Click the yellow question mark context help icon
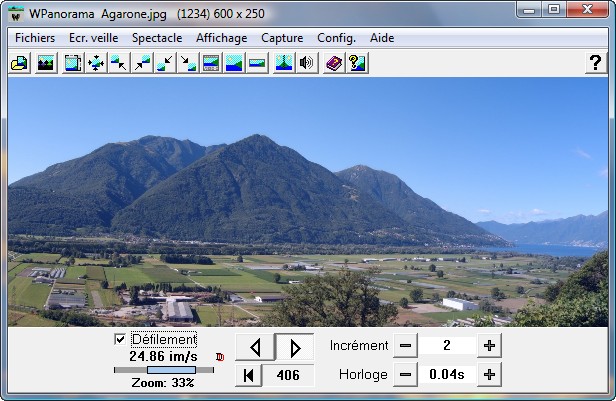 (x=357, y=63)
